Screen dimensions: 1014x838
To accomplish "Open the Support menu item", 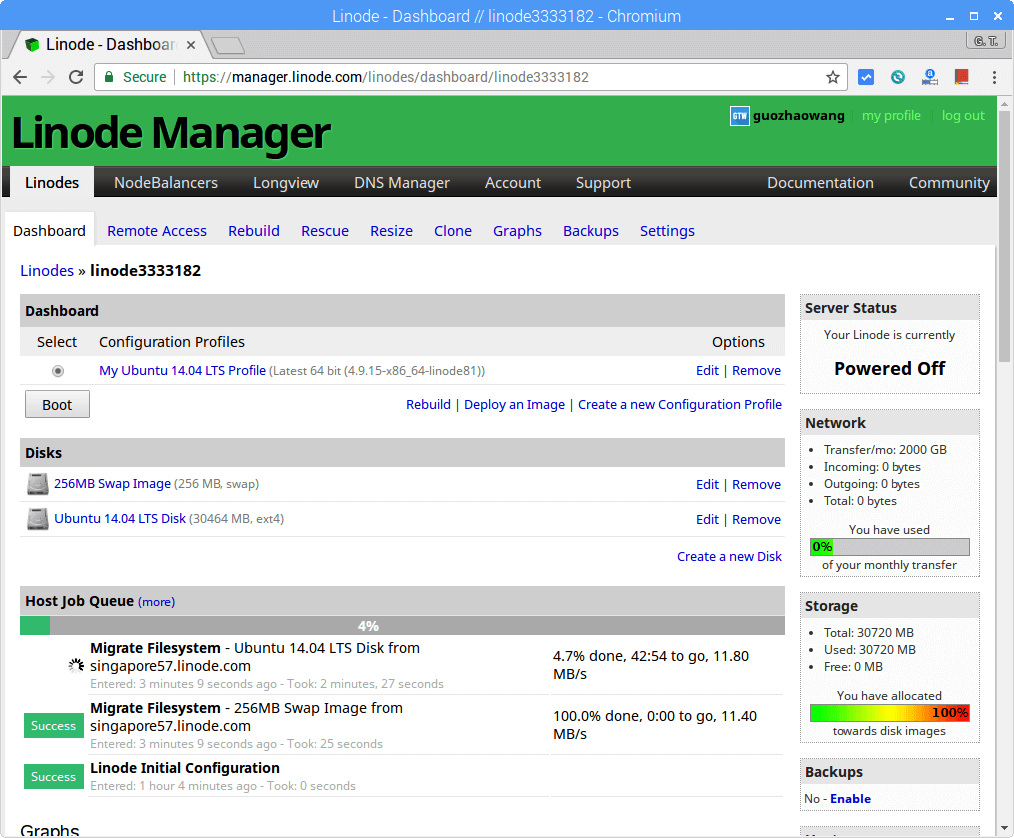I will tap(603, 182).
